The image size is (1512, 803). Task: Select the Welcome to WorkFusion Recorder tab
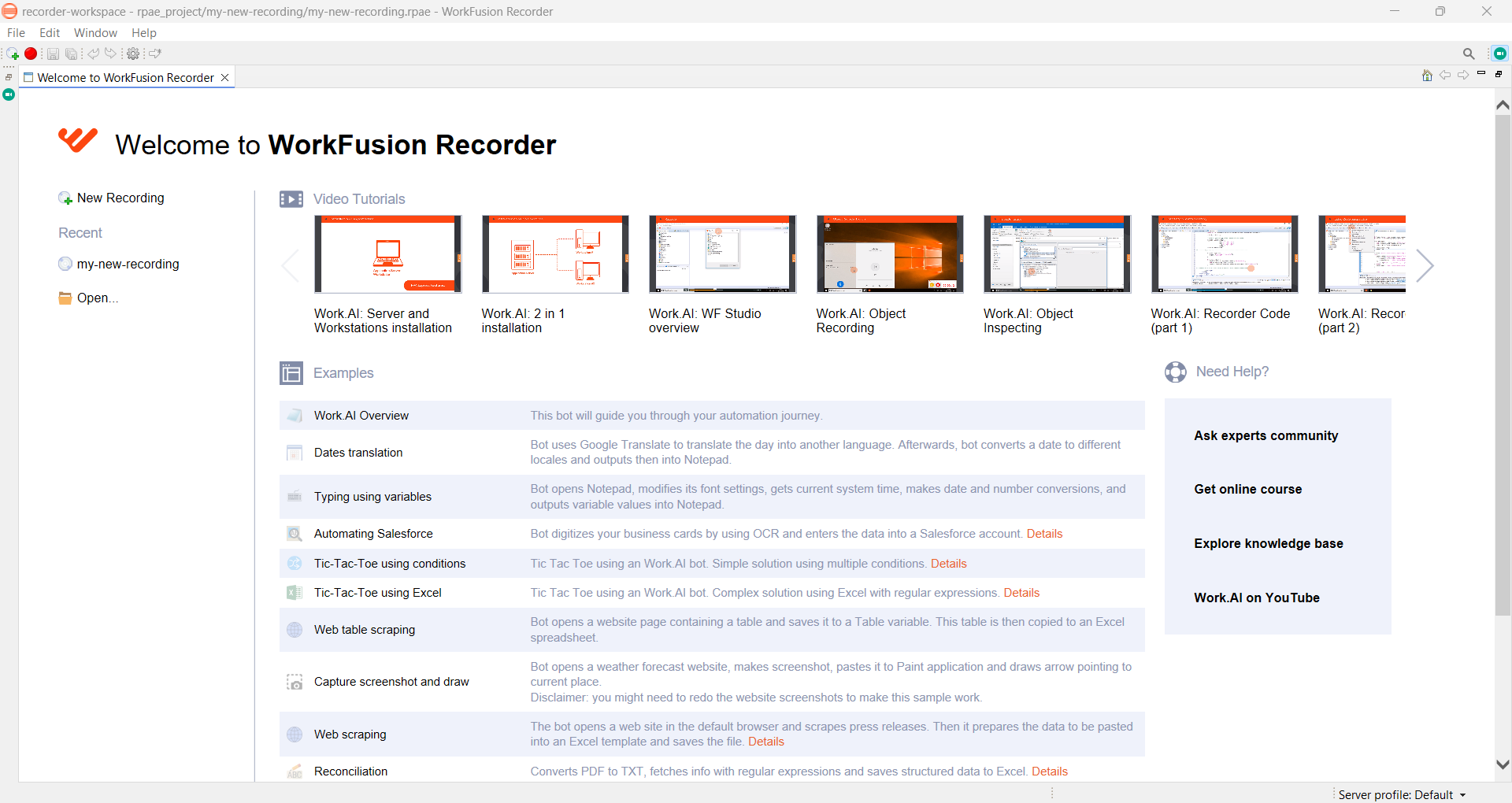[125, 77]
